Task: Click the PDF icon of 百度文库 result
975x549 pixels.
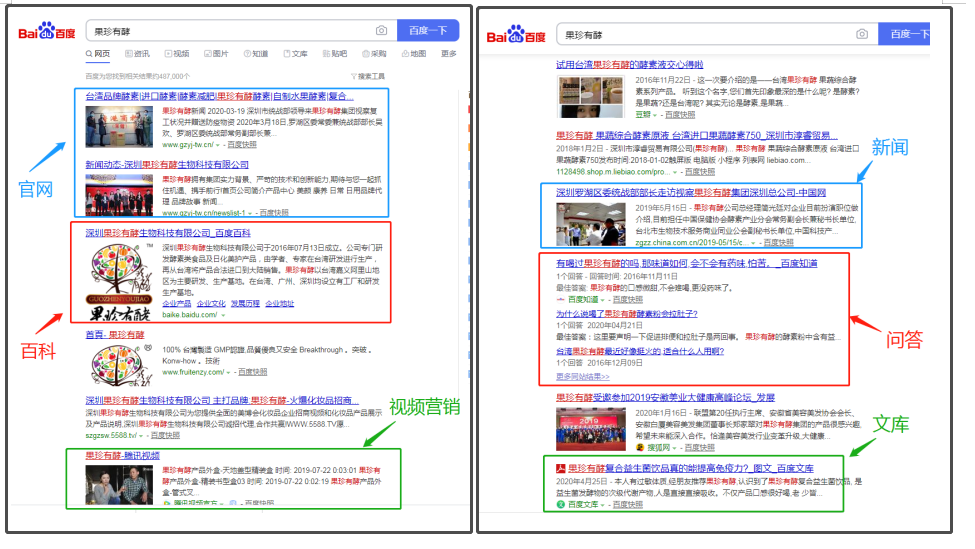Action: click(x=560, y=469)
